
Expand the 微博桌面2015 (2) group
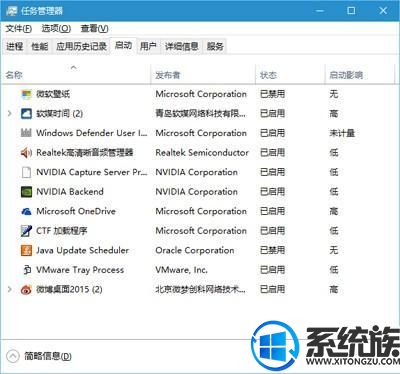point(10,289)
